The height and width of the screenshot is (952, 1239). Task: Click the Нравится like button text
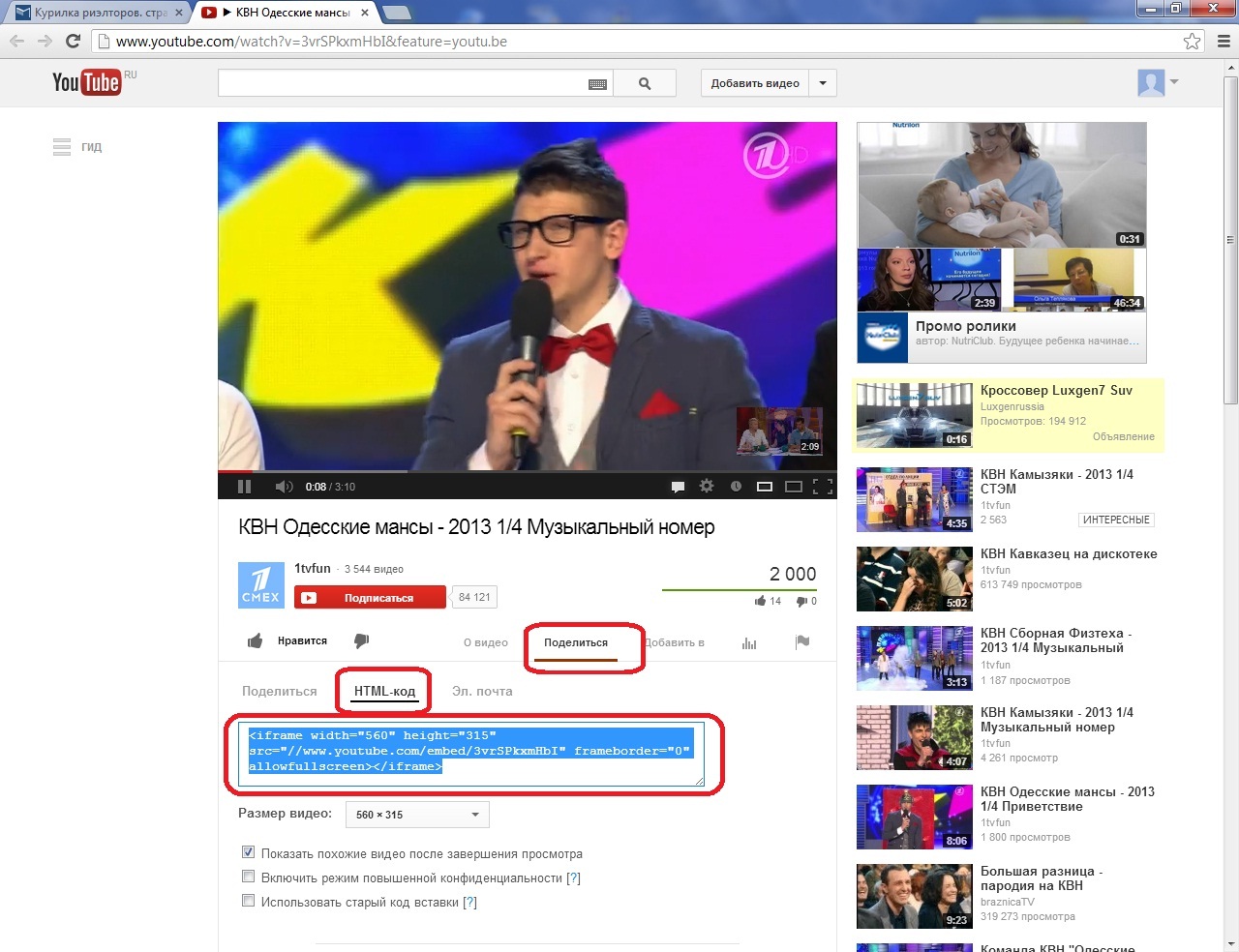(x=302, y=640)
